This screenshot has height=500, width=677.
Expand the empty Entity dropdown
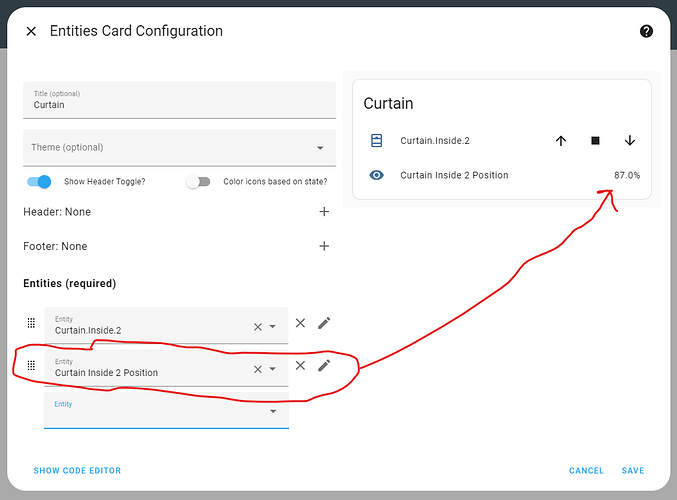[x=166, y=411]
